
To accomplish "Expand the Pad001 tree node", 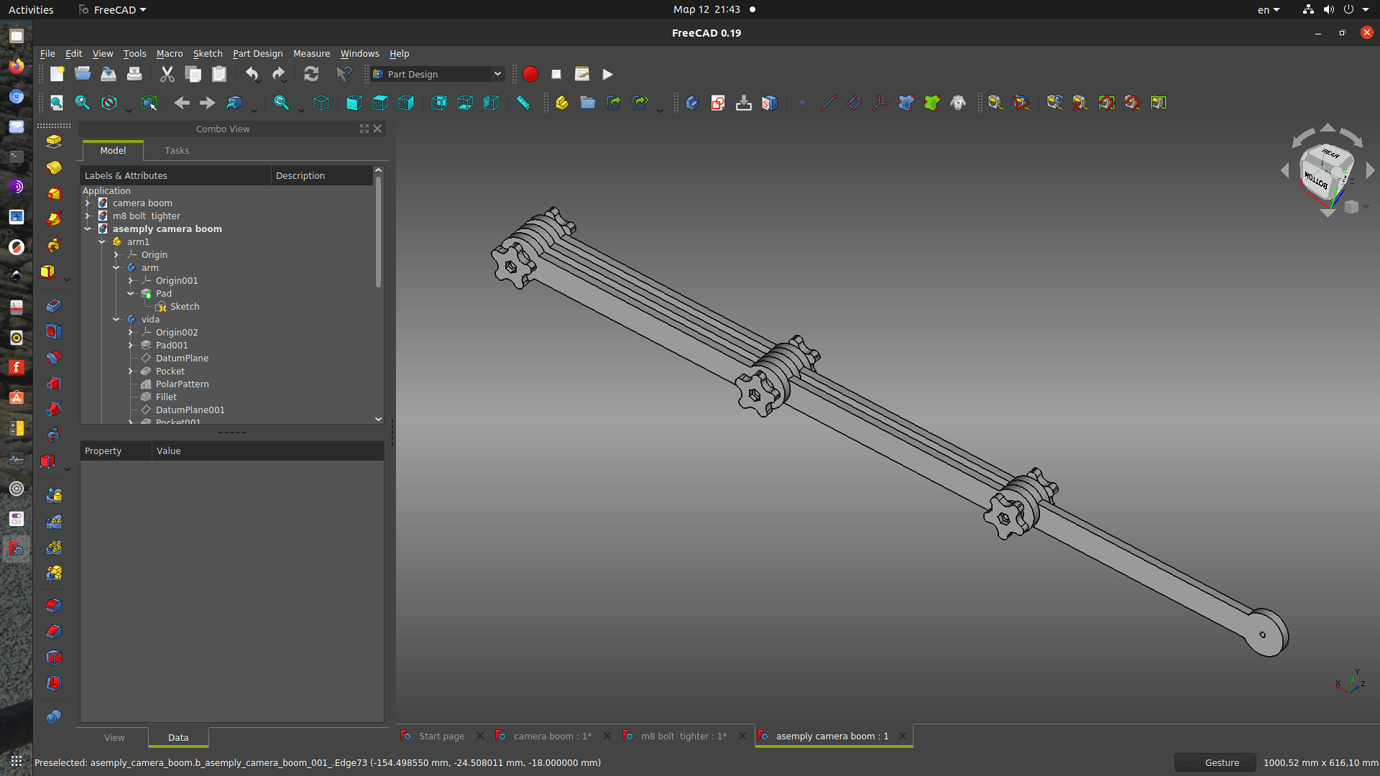I will pyautogui.click(x=131, y=345).
